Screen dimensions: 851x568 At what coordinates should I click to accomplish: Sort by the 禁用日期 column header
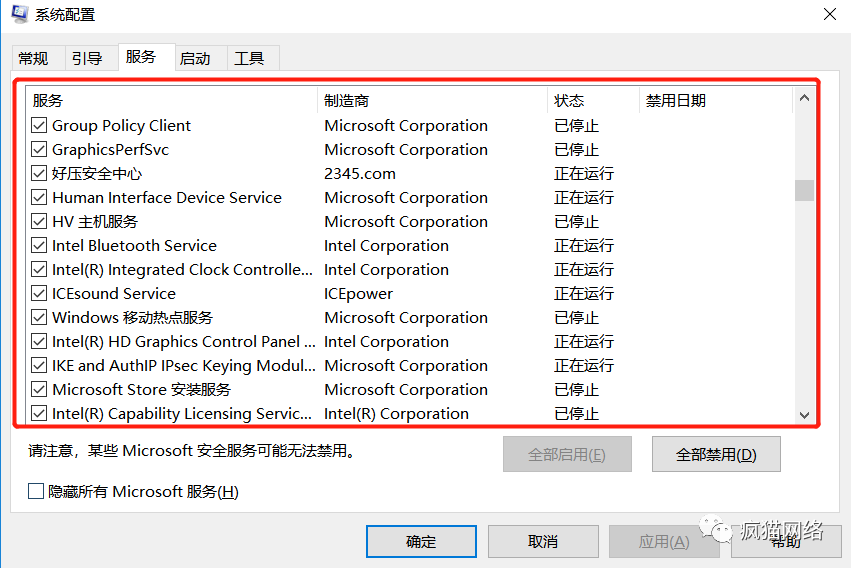coord(716,100)
